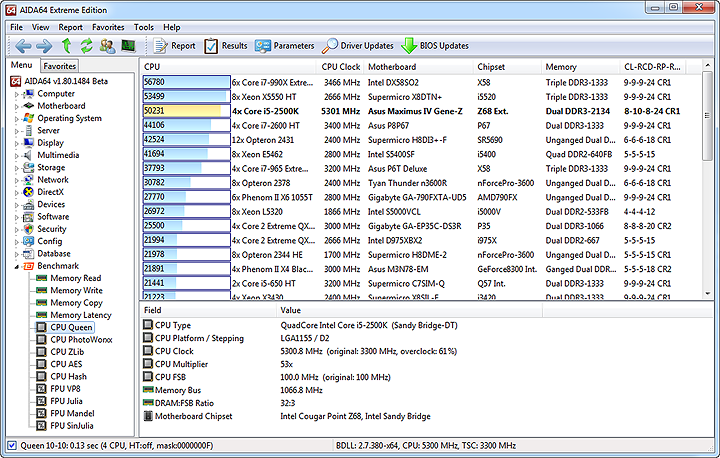Open Parameters in the toolbar
720x458 pixels.
(285, 46)
